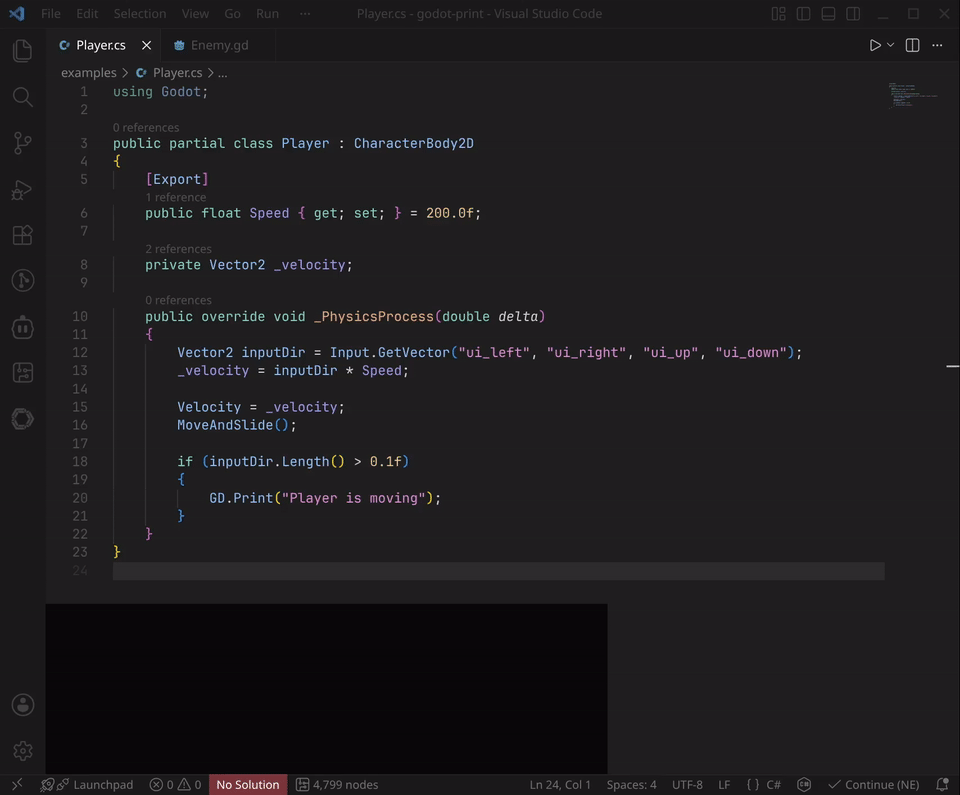
Task: Expand the overflow menu ellipsis in menu bar
Action: tap(305, 13)
